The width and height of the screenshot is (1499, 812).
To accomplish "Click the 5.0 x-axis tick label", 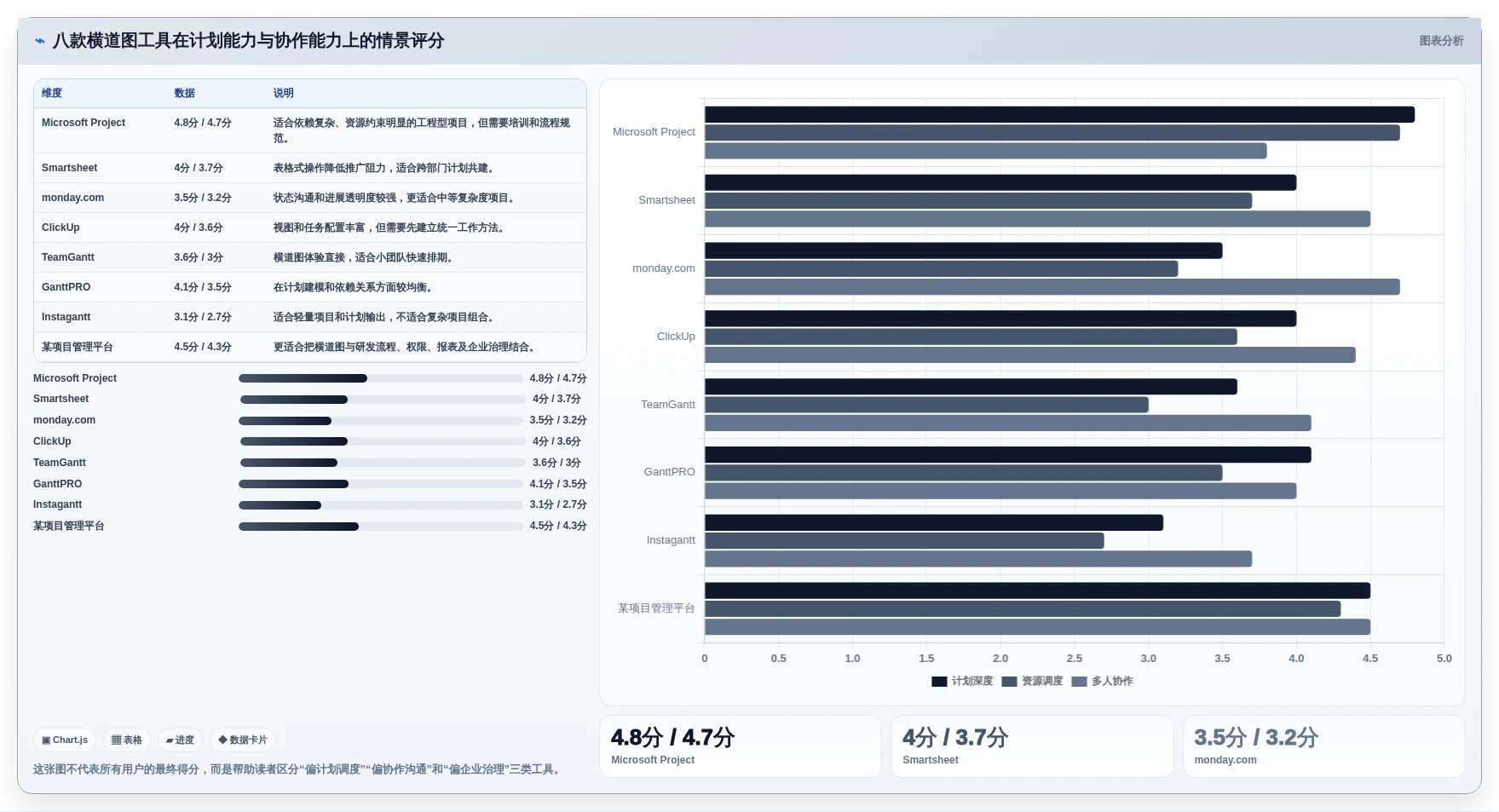I will tap(1444, 659).
